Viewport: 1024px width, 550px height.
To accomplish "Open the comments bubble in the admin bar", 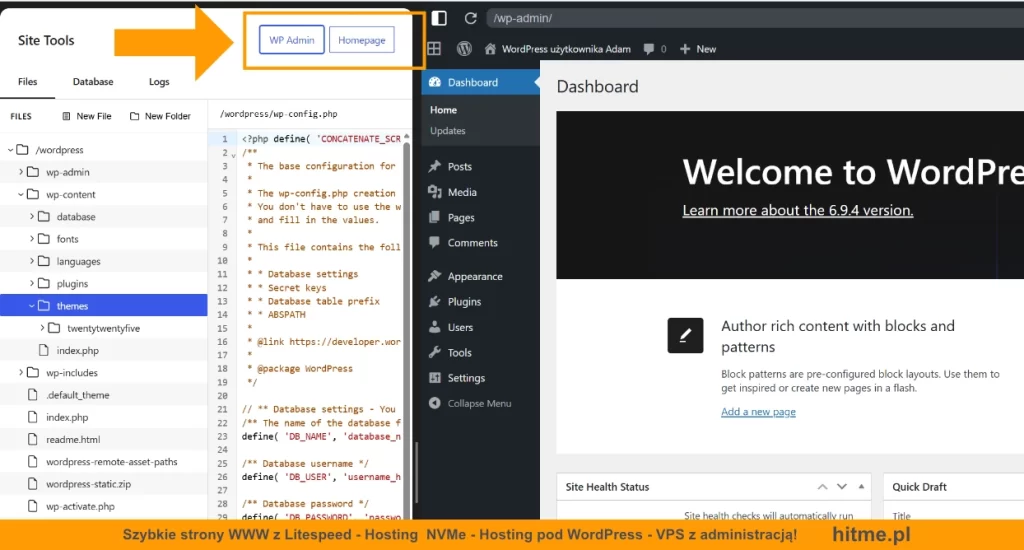I will coord(649,49).
